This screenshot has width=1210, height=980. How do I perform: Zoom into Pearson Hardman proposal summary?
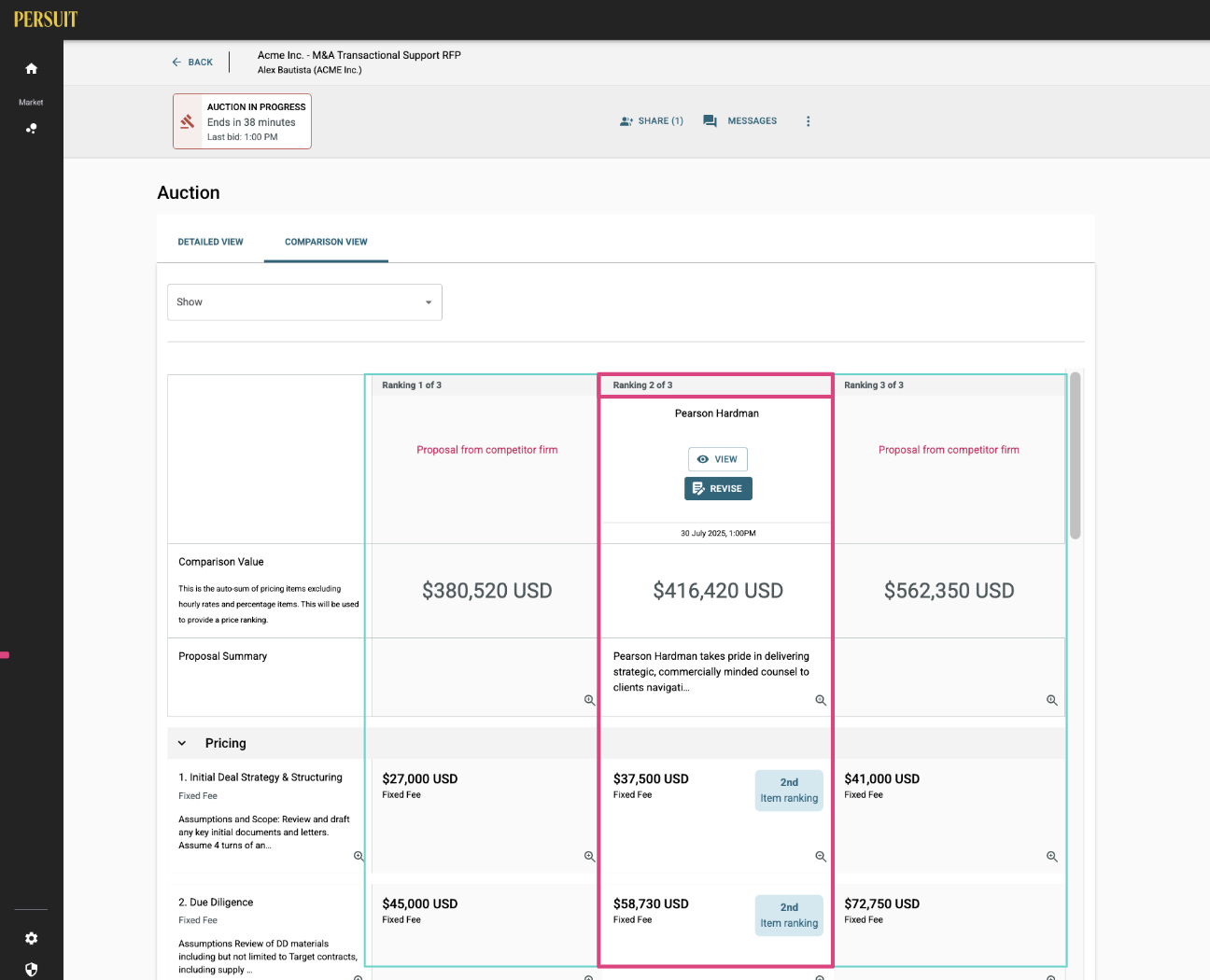tap(821, 700)
